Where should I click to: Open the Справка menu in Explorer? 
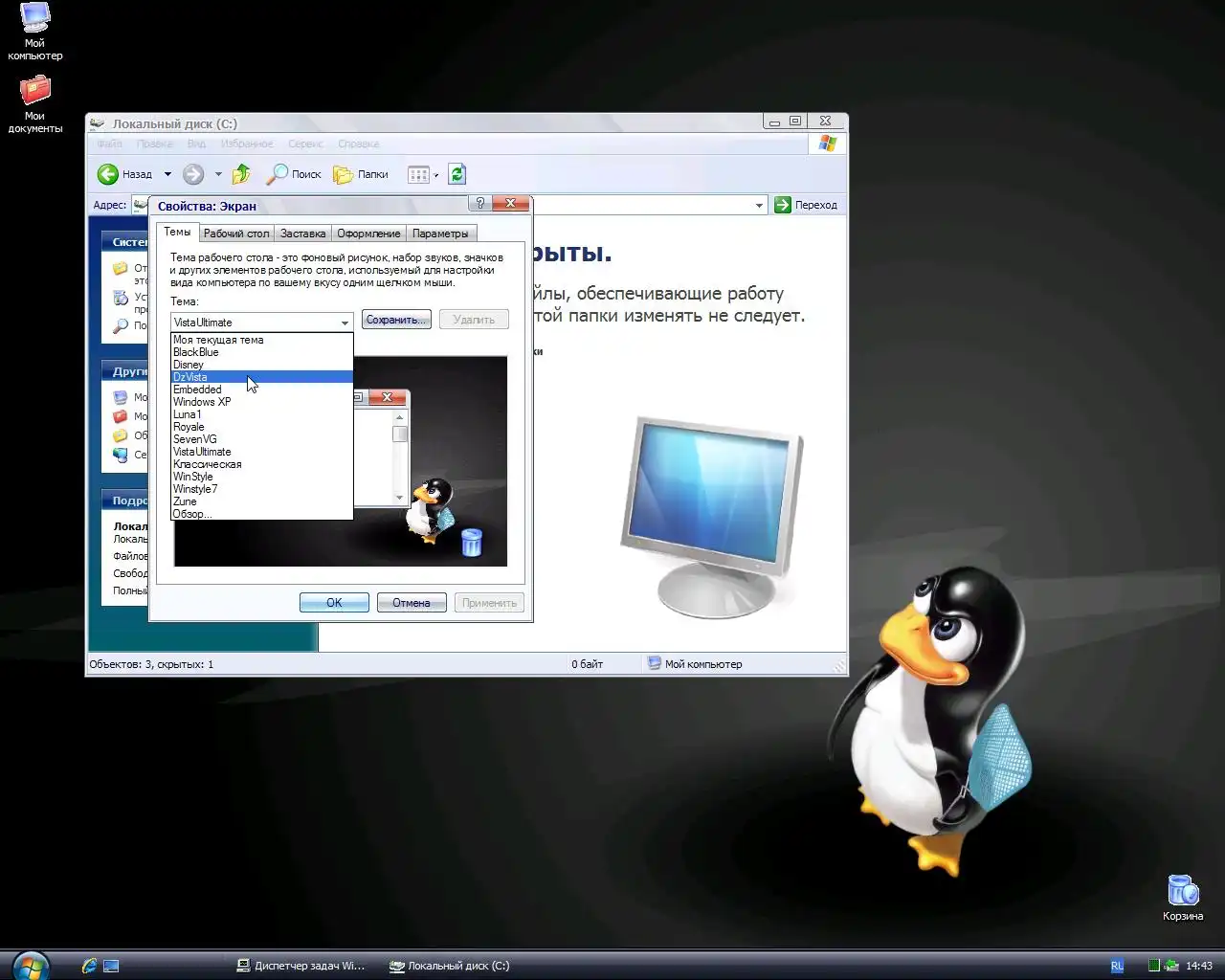click(359, 144)
